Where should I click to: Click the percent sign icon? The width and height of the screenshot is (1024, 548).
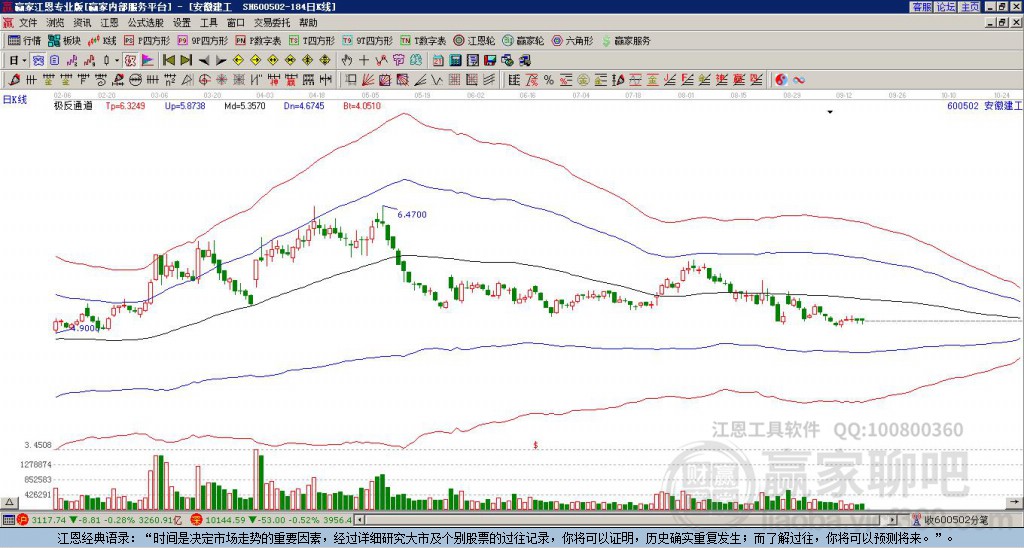click(549, 80)
